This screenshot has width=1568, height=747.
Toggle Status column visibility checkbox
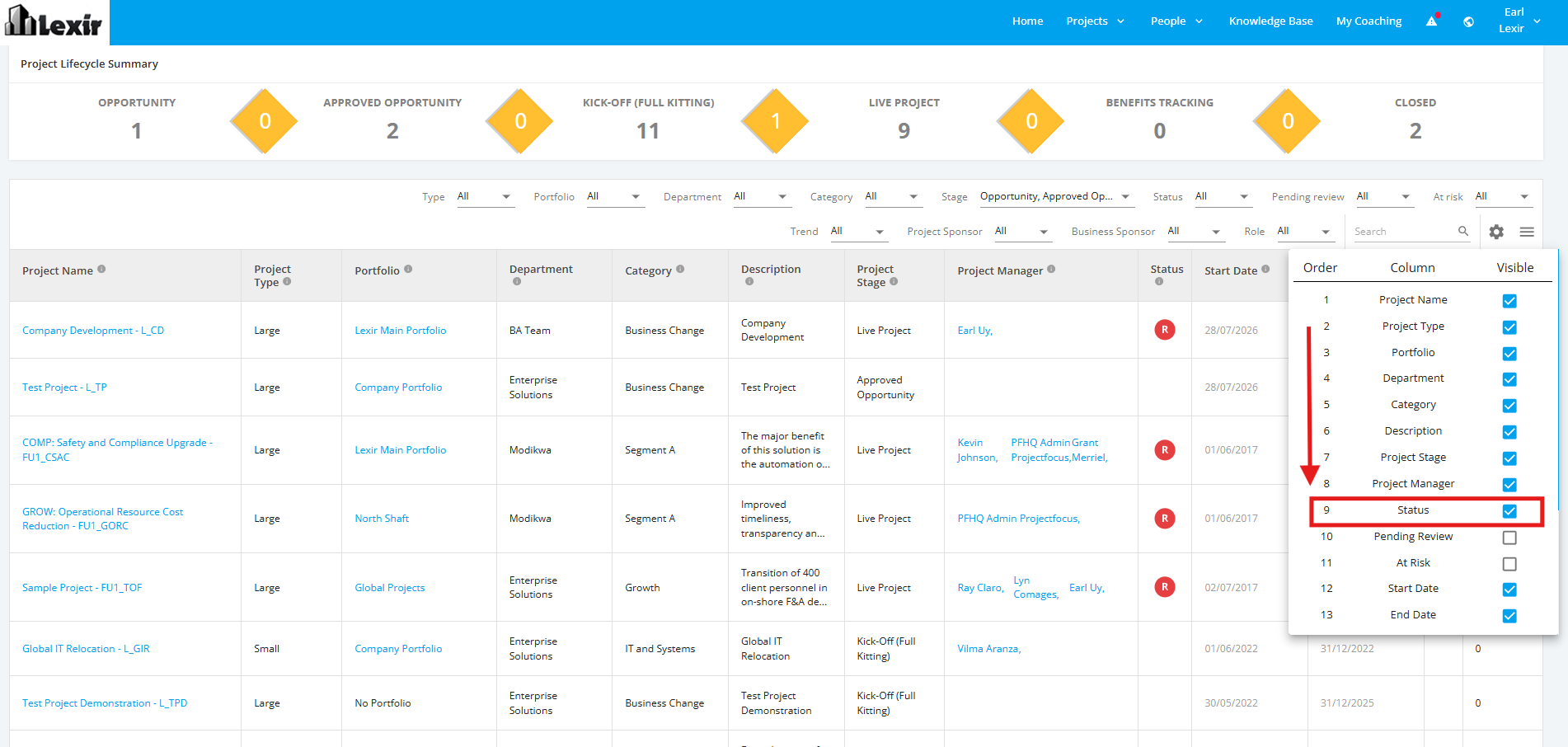1509,511
